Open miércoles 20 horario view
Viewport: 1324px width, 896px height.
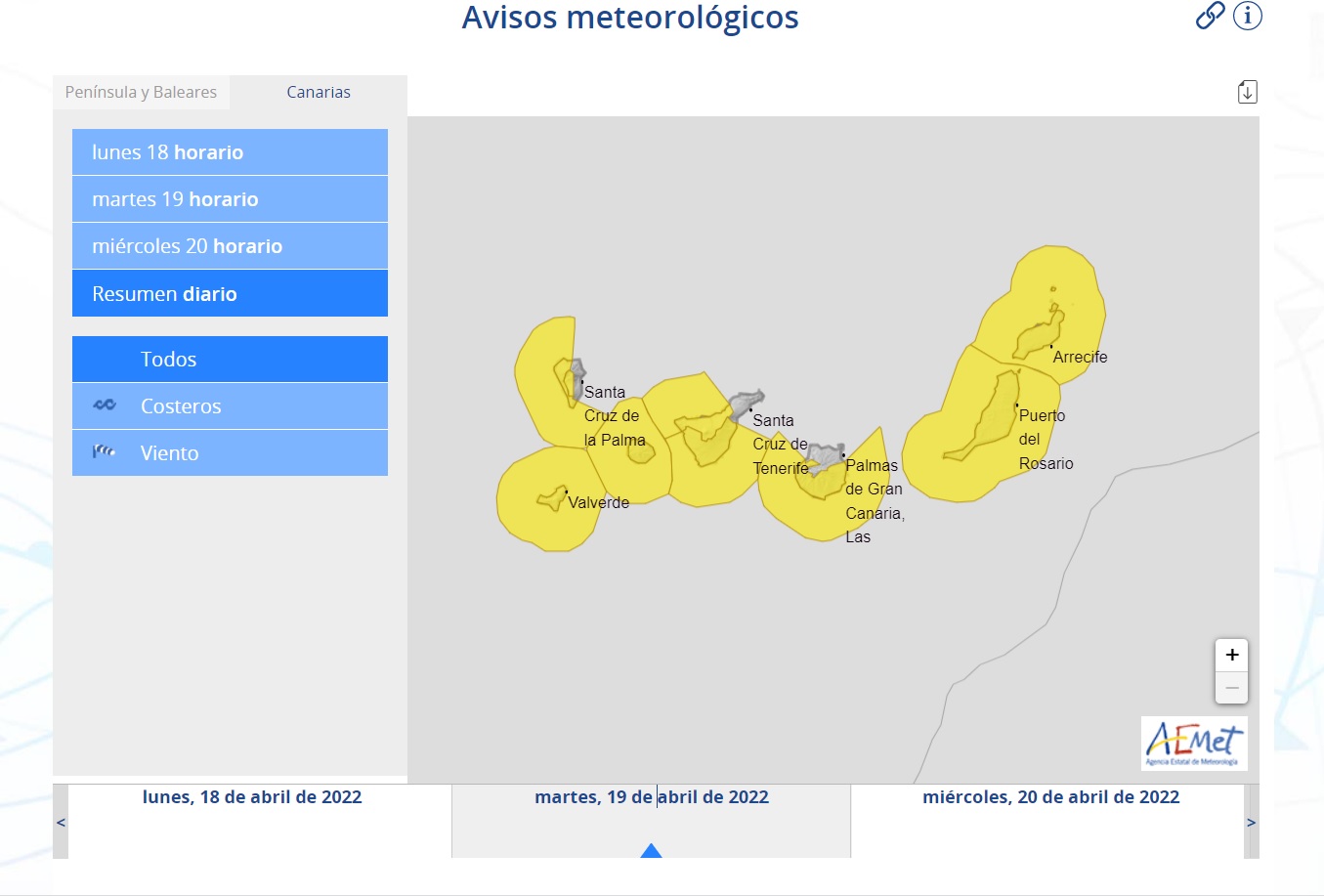tap(230, 246)
